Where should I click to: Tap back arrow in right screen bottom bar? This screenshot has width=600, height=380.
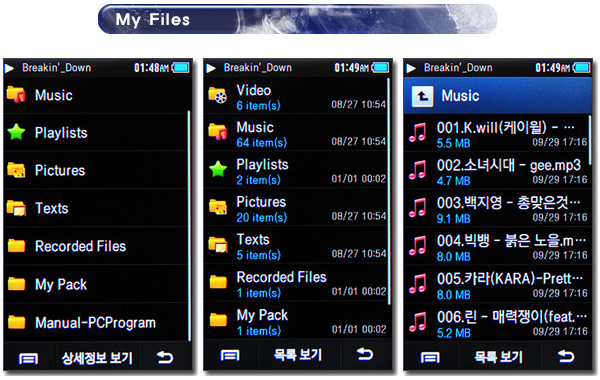(x=566, y=356)
